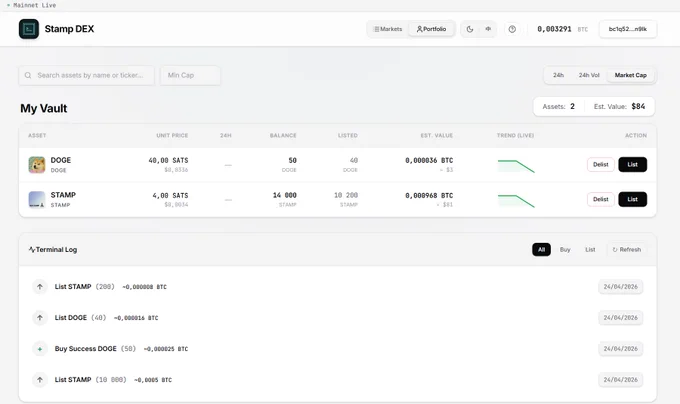Click the BALANCE column header
Image resolution: width=680 pixels, height=404 pixels.
coord(283,136)
